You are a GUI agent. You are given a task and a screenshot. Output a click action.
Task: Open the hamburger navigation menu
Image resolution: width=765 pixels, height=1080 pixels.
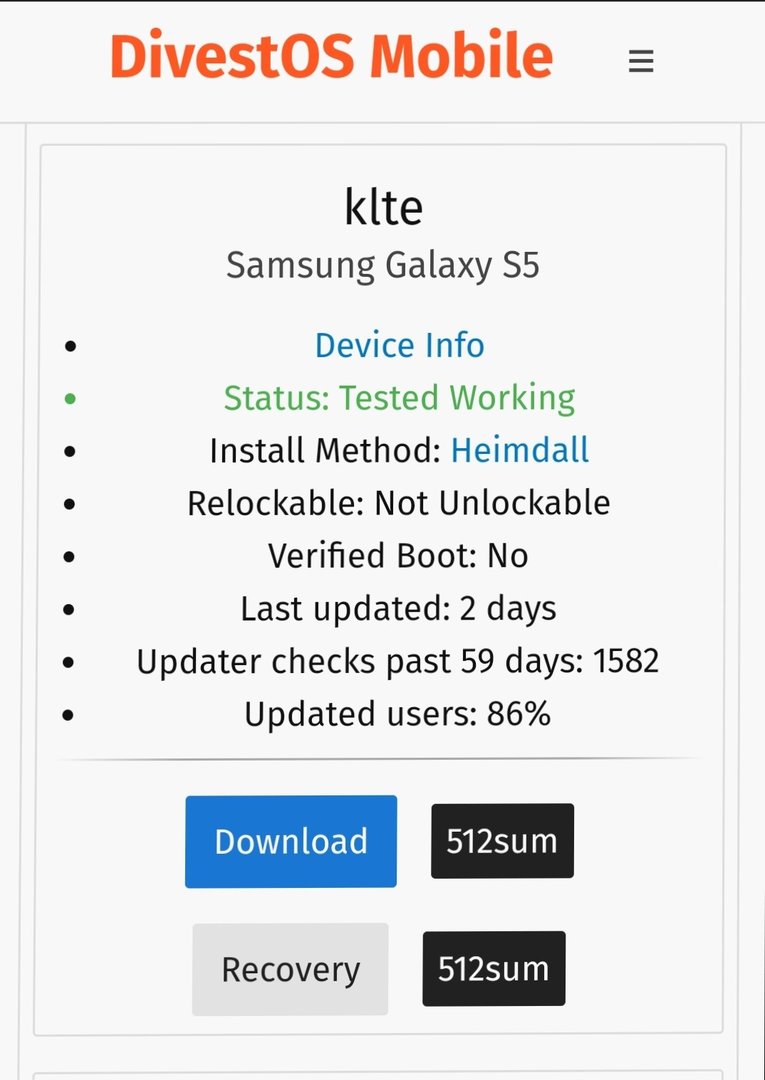[x=640, y=61]
